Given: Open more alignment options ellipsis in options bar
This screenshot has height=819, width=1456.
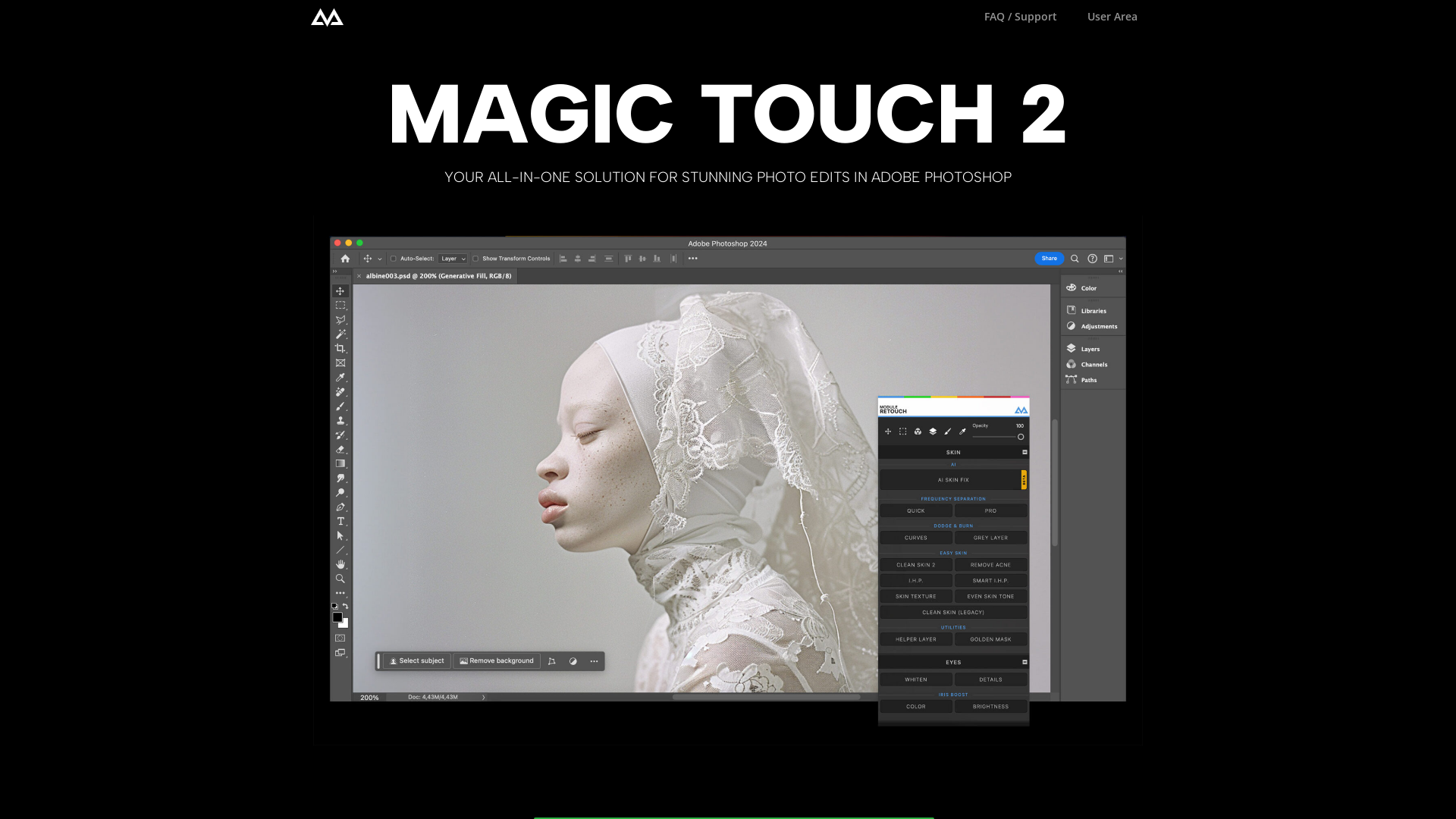Looking at the screenshot, I should [x=693, y=259].
